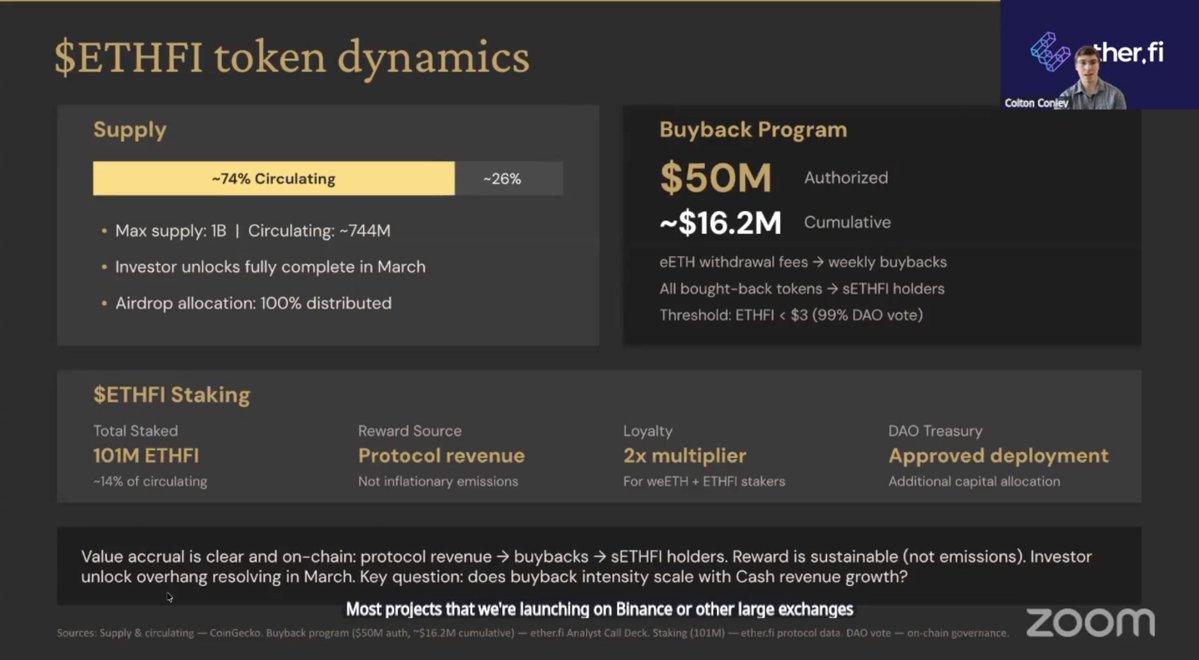
Task: Click the 'Value accrual is clear and on-chain' summary text
Action: (x=587, y=567)
